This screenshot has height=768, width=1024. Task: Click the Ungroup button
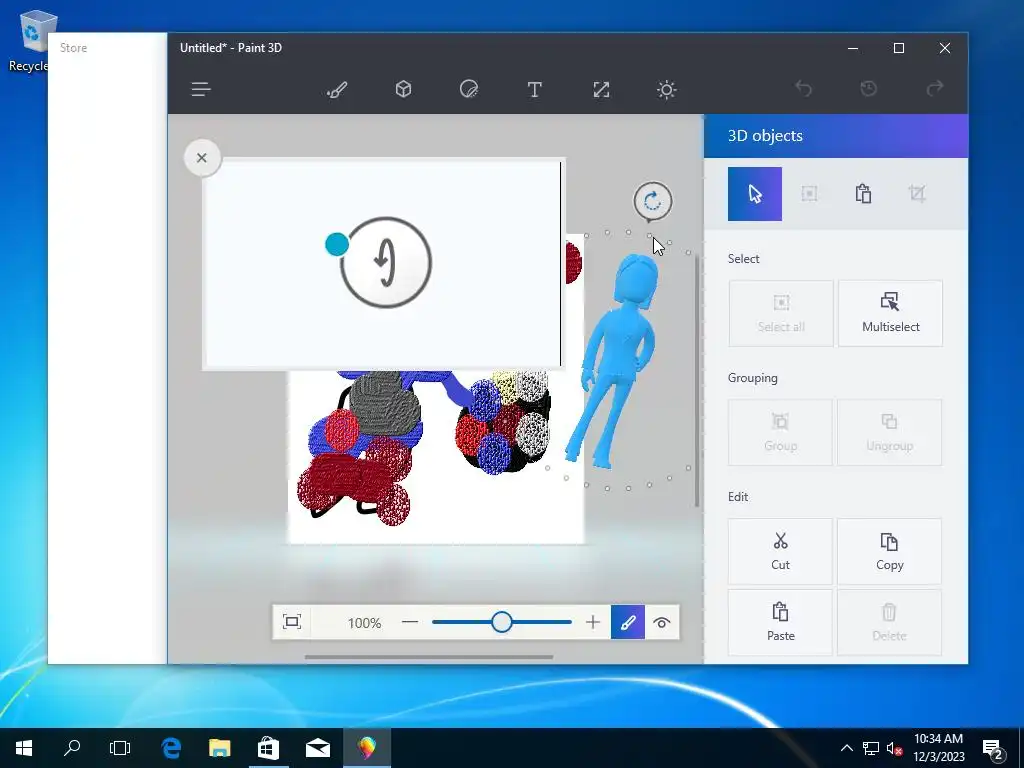[889, 432]
